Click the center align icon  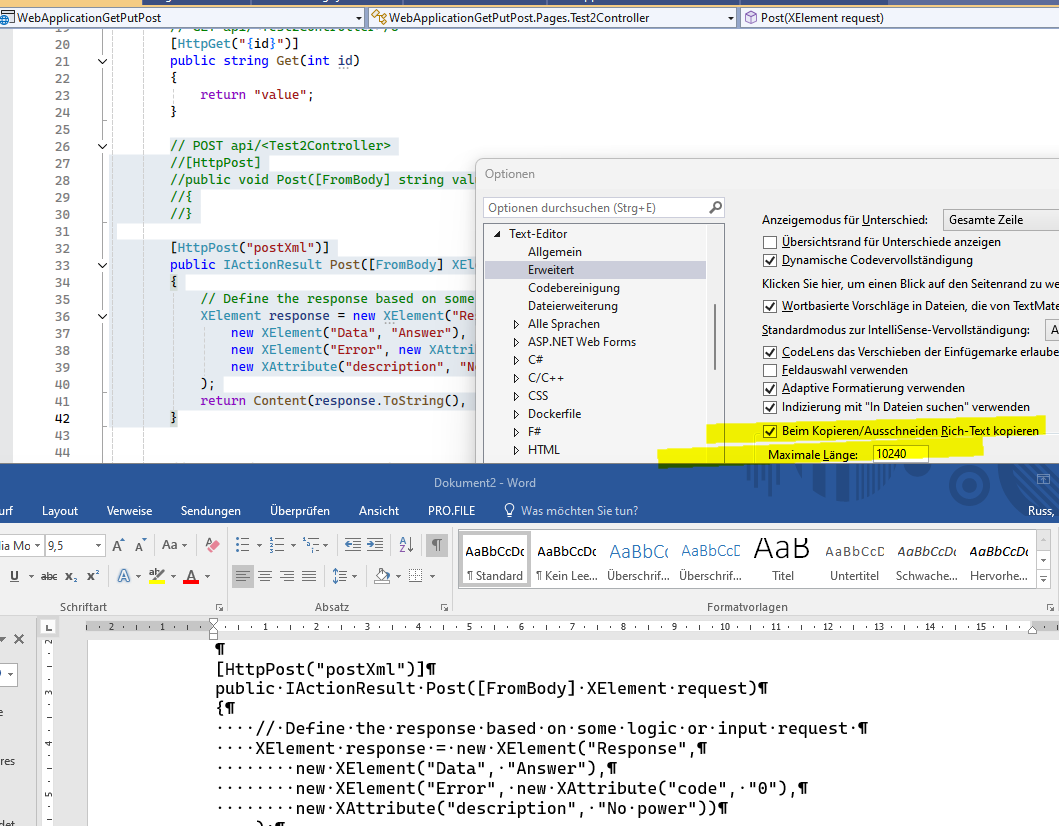(x=265, y=577)
